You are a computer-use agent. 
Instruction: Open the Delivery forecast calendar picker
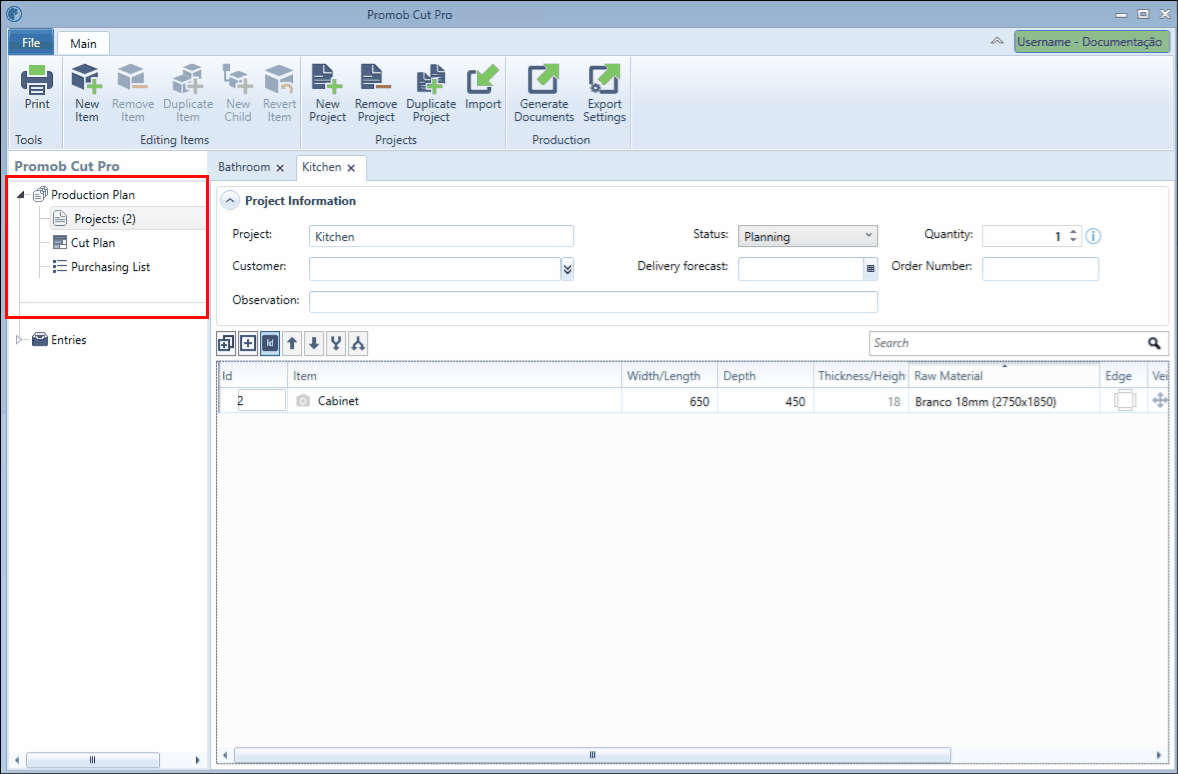[871, 268]
